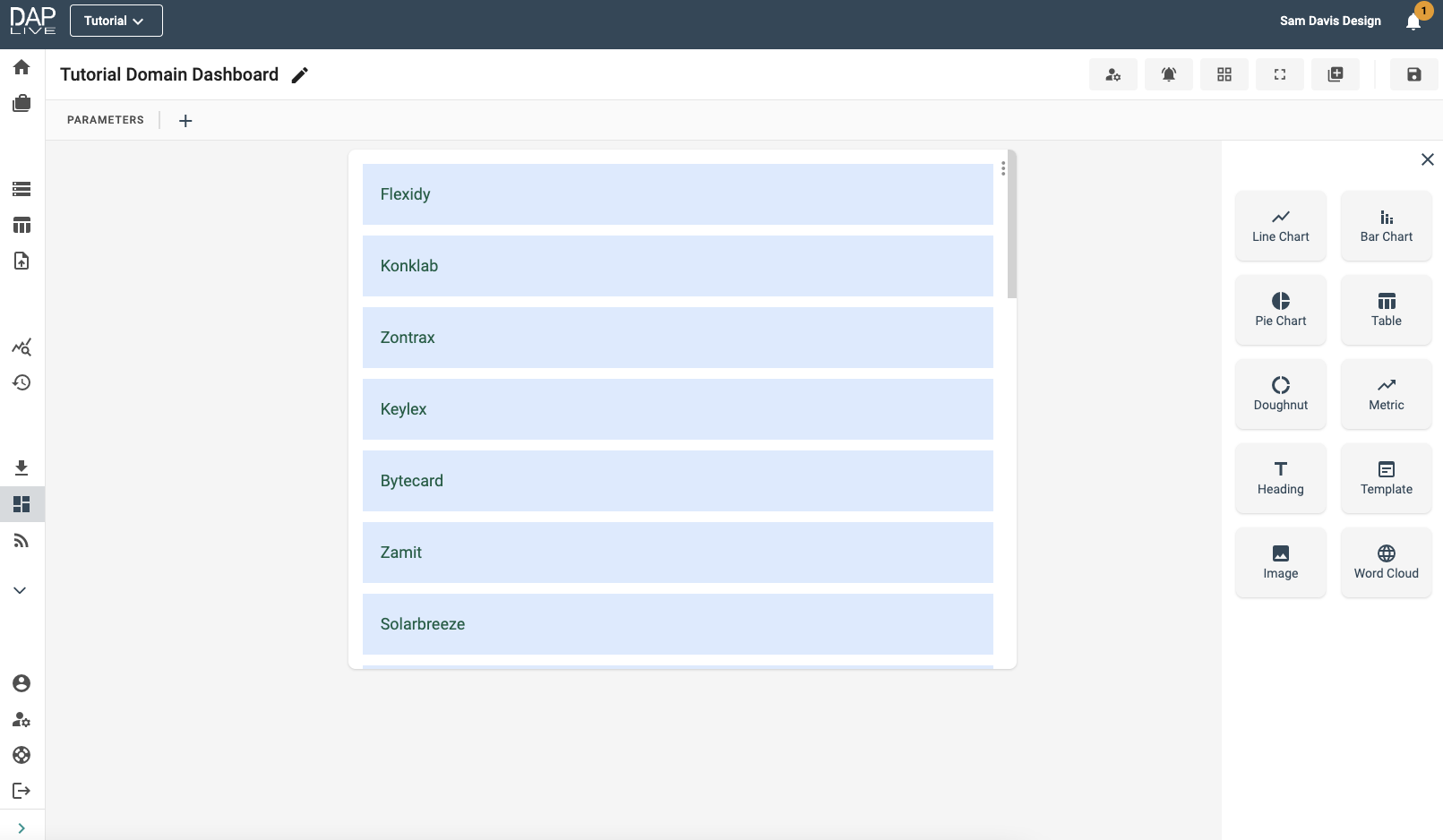Open the widget's three-dot options menu

pyautogui.click(x=1002, y=168)
